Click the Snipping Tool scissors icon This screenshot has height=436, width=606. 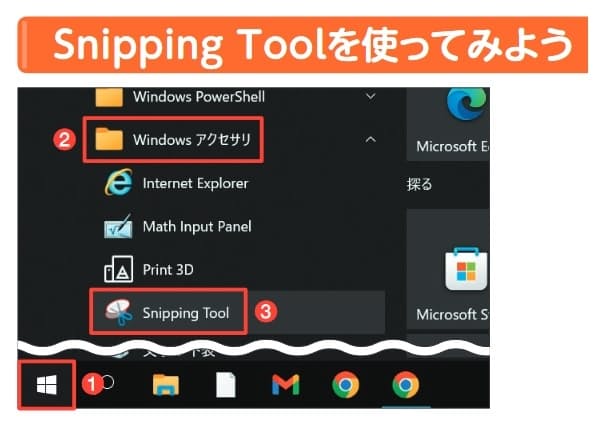click(x=119, y=312)
